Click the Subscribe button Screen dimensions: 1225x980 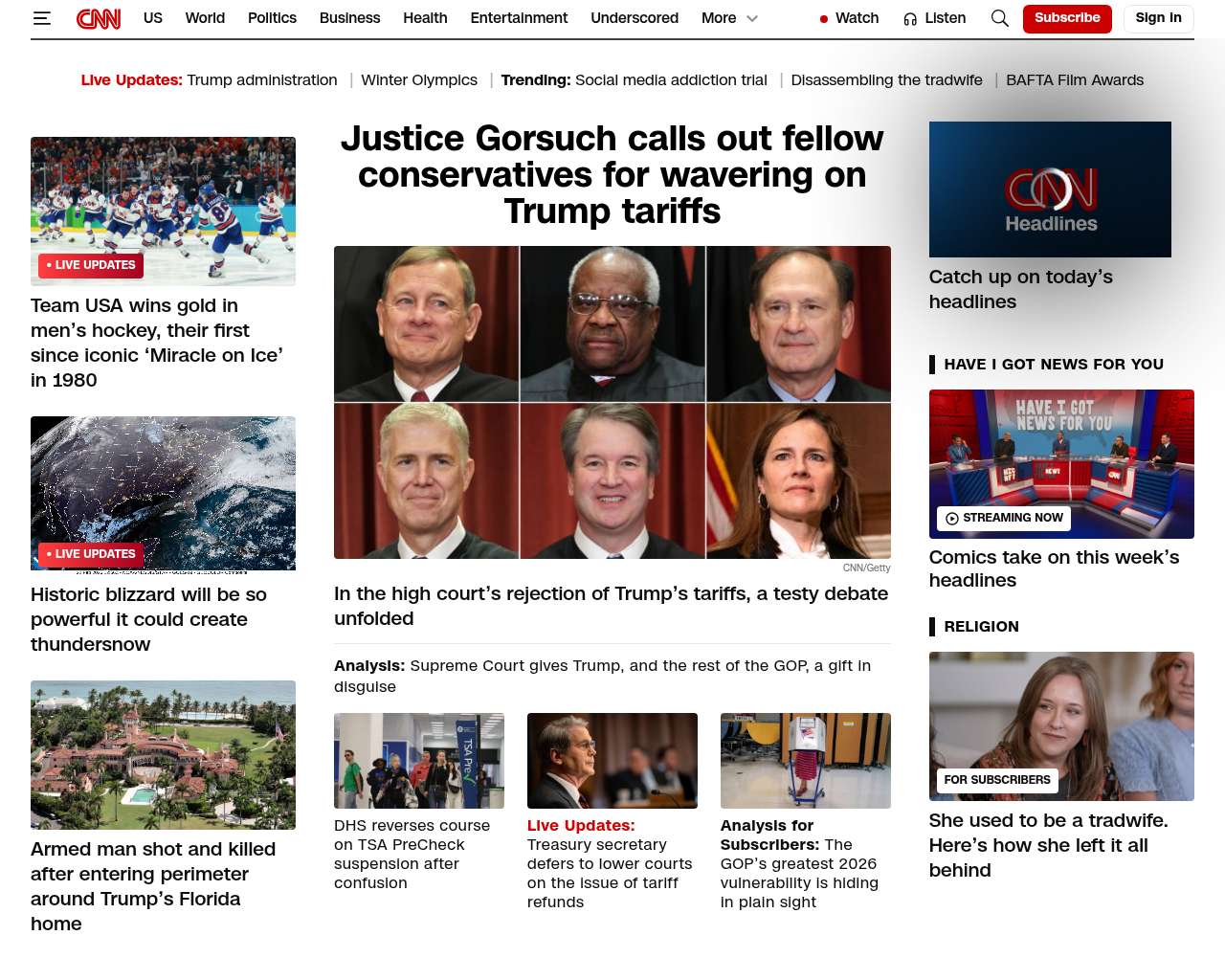click(x=1067, y=18)
